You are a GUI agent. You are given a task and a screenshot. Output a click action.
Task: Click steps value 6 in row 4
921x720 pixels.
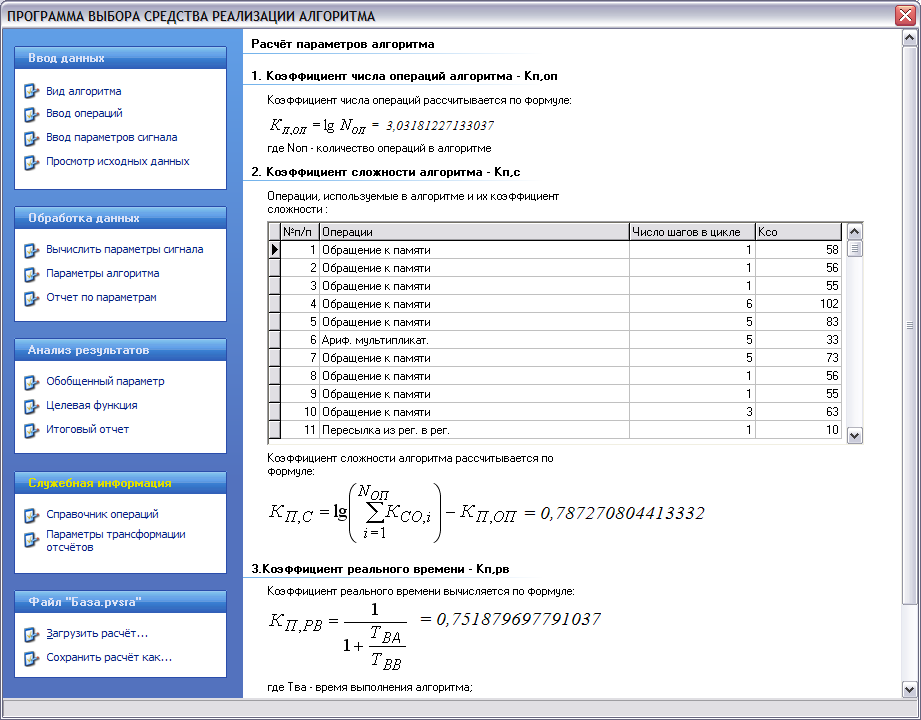tap(693, 304)
